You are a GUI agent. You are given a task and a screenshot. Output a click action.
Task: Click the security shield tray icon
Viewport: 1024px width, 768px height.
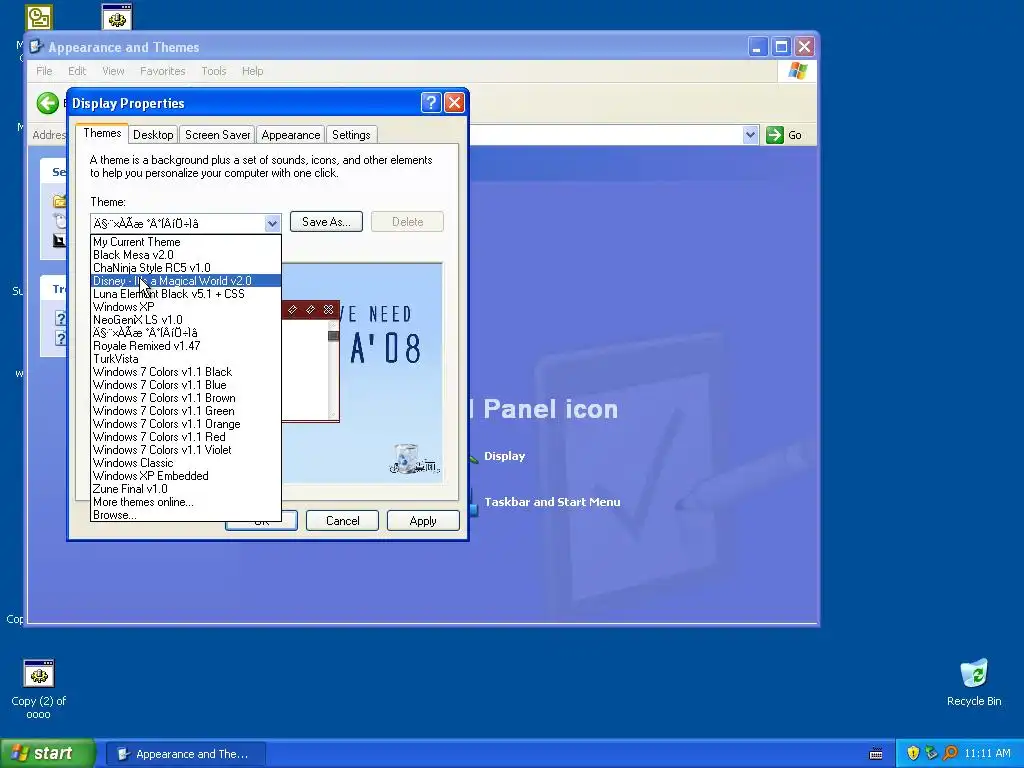[x=913, y=753]
